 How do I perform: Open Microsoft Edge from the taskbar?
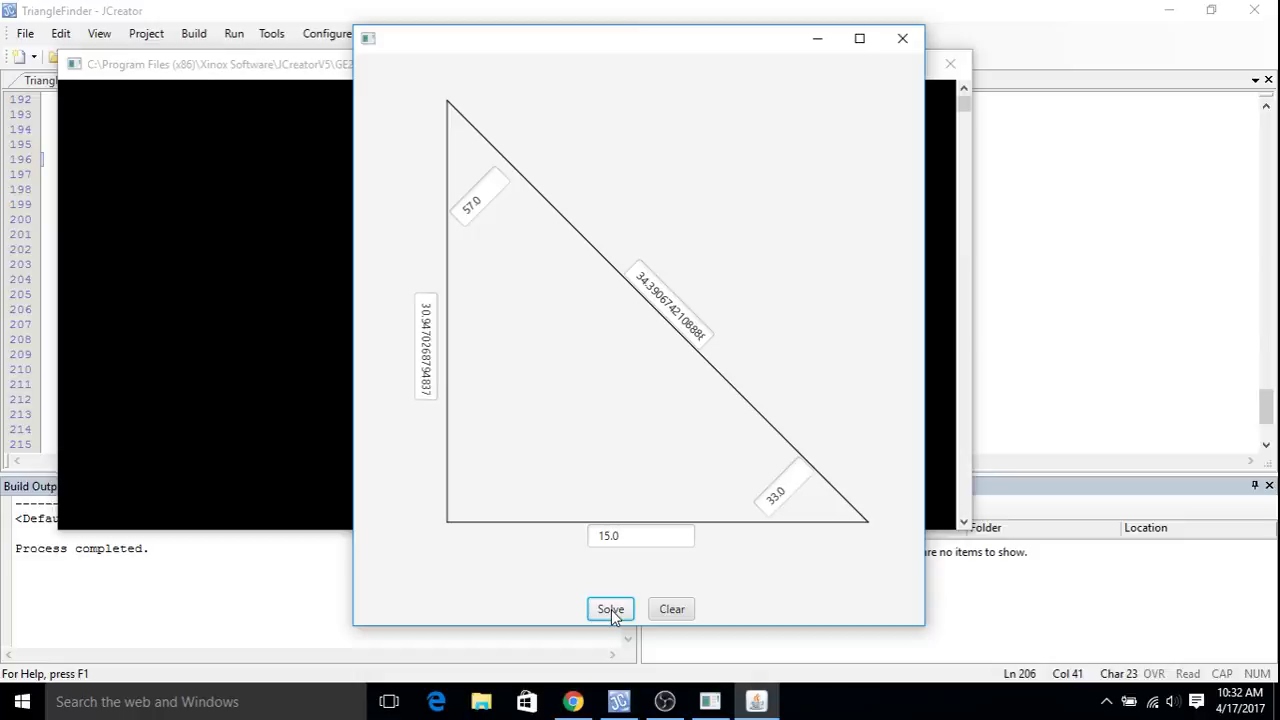(436, 702)
